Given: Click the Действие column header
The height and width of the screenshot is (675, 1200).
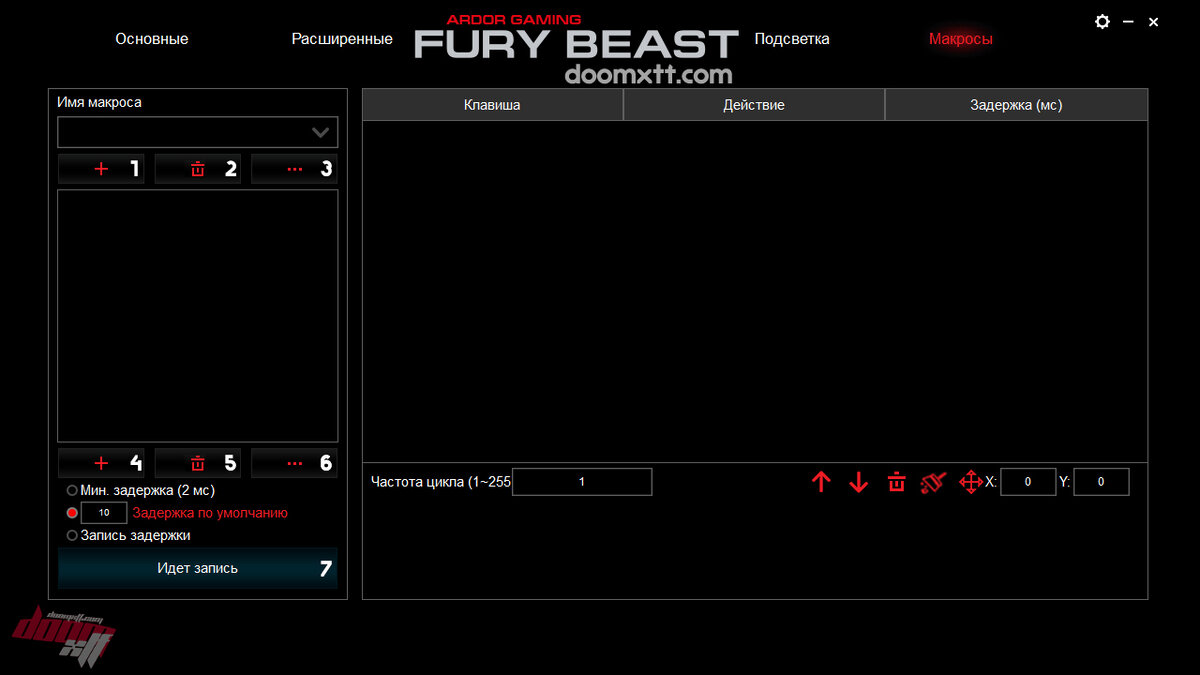Looking at the screenshot, I should coord(754,104).
